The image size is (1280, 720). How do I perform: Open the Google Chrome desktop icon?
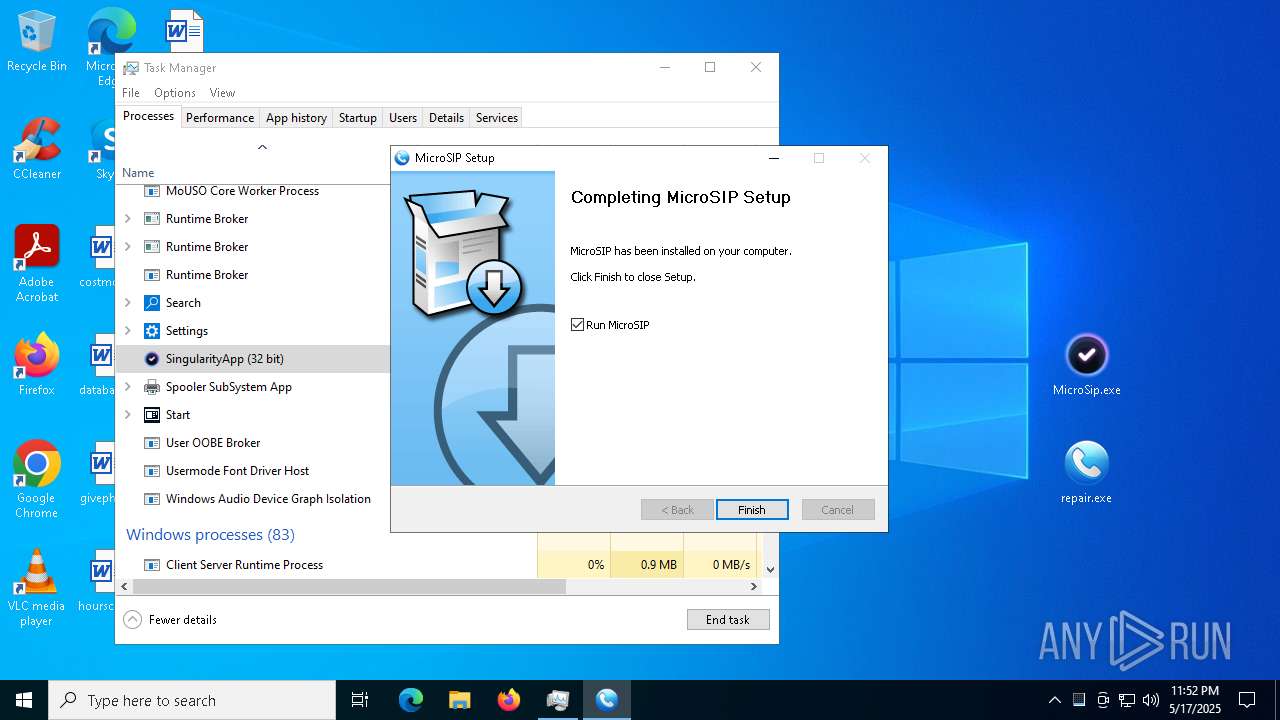[x=37, y=479]
